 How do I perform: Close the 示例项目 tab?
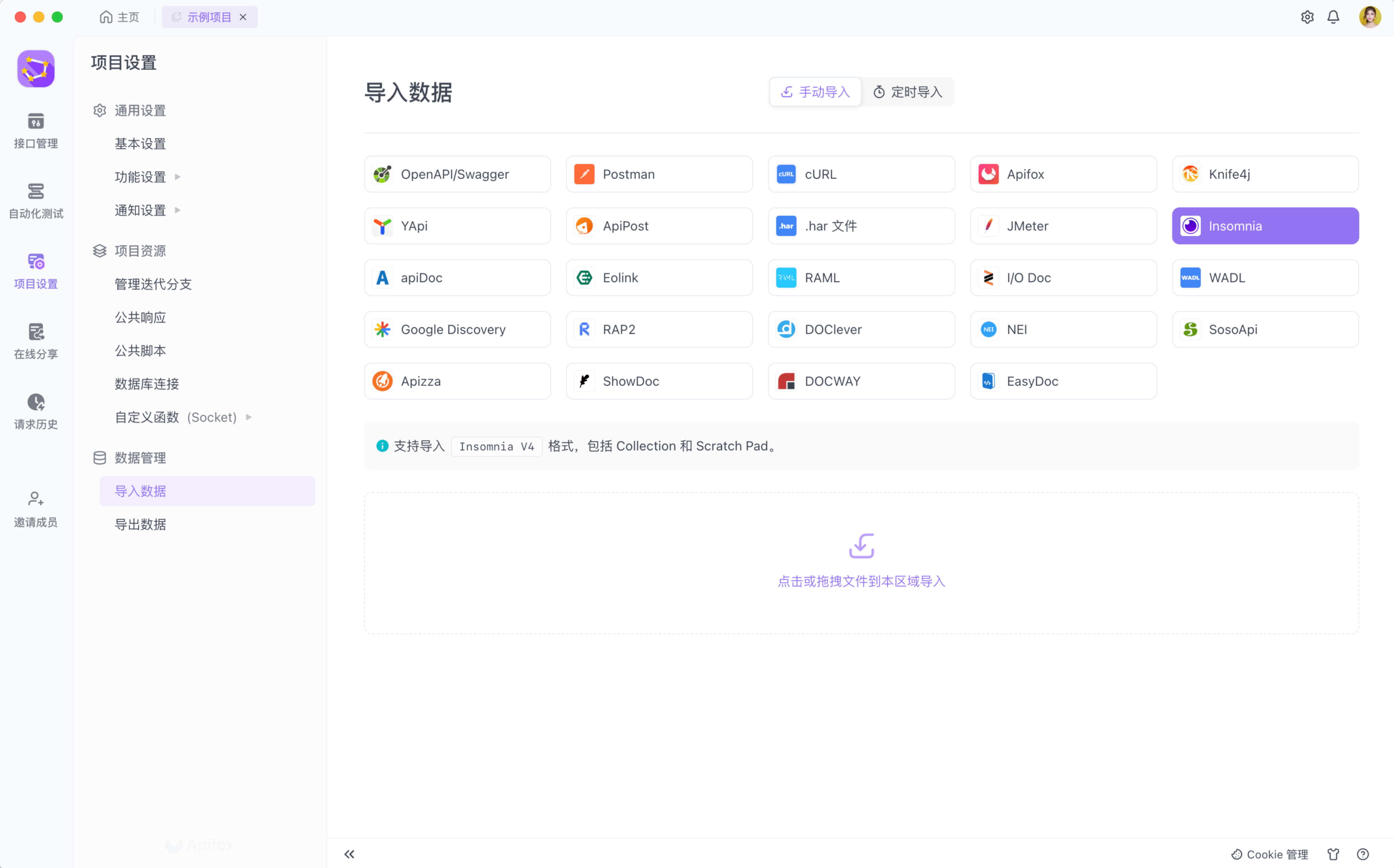click(x=243, y=17)
